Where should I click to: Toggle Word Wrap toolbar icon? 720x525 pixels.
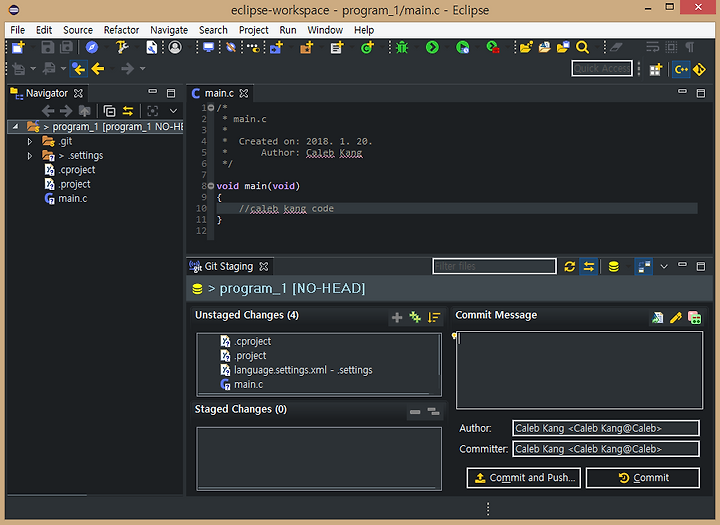pyautogui.click(x=652, y=47)
